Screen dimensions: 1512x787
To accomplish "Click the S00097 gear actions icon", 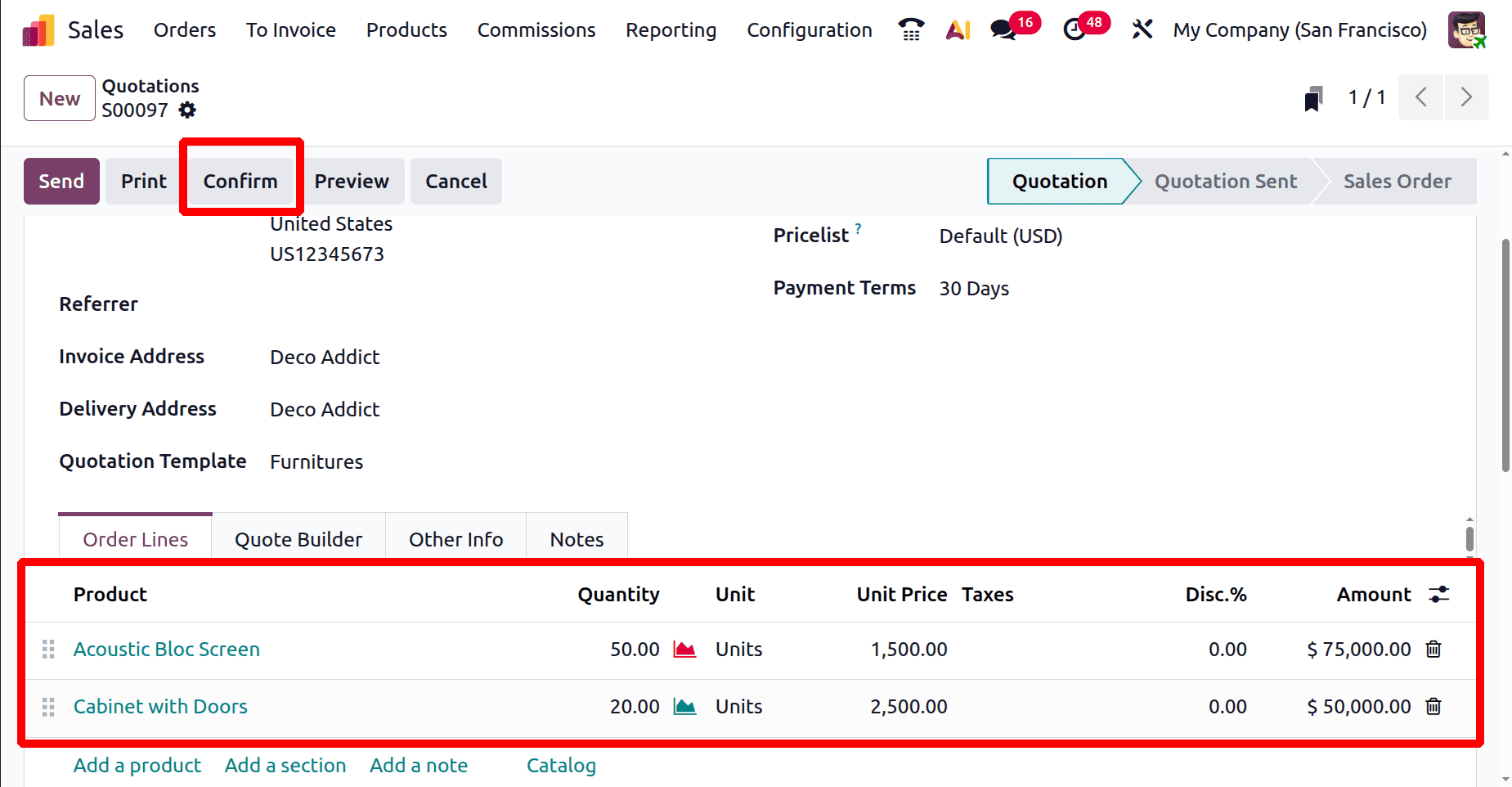I will pos(188,110).
